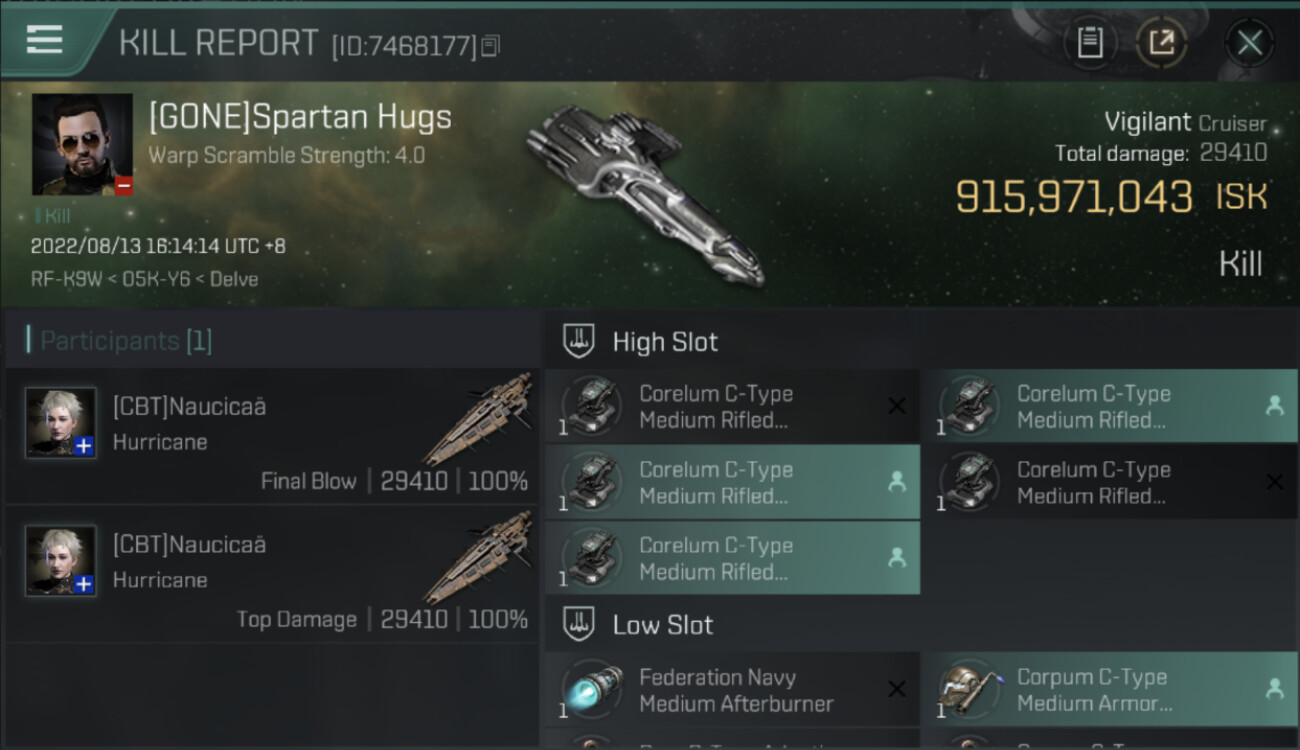This screenshot has width=1300, height=750.
Task: Click the Corpum C-Type Armor module icon
Action: (x=969, y=690)
